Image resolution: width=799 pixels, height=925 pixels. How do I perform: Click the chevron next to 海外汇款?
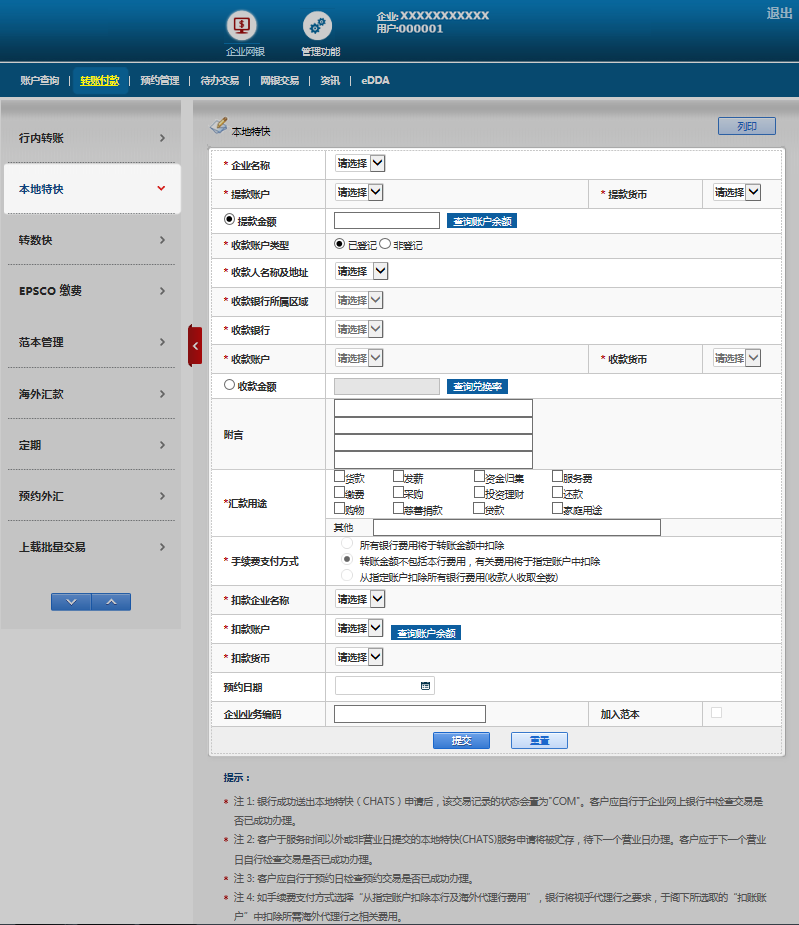pyautogui.click(x=162, y=394)
